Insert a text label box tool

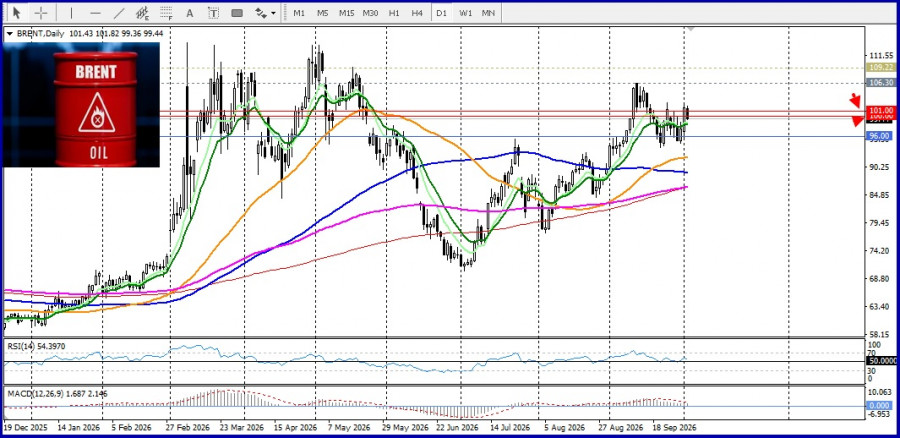214,13
